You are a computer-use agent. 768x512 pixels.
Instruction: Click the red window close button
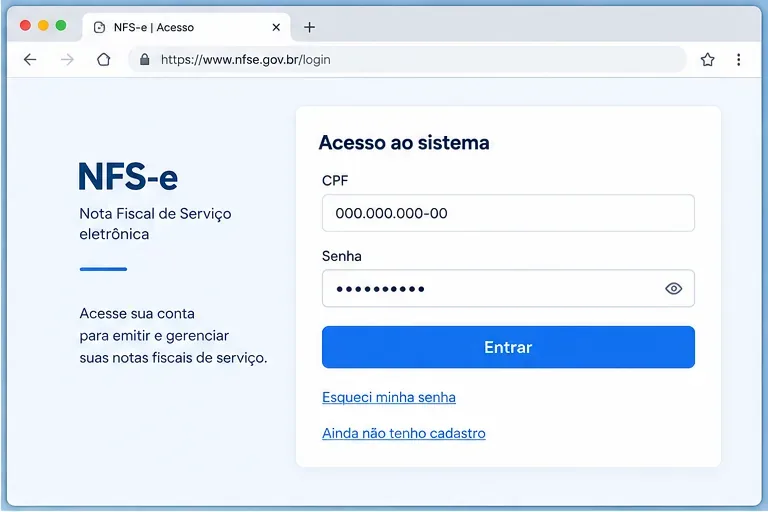click(x=25, y=25)
